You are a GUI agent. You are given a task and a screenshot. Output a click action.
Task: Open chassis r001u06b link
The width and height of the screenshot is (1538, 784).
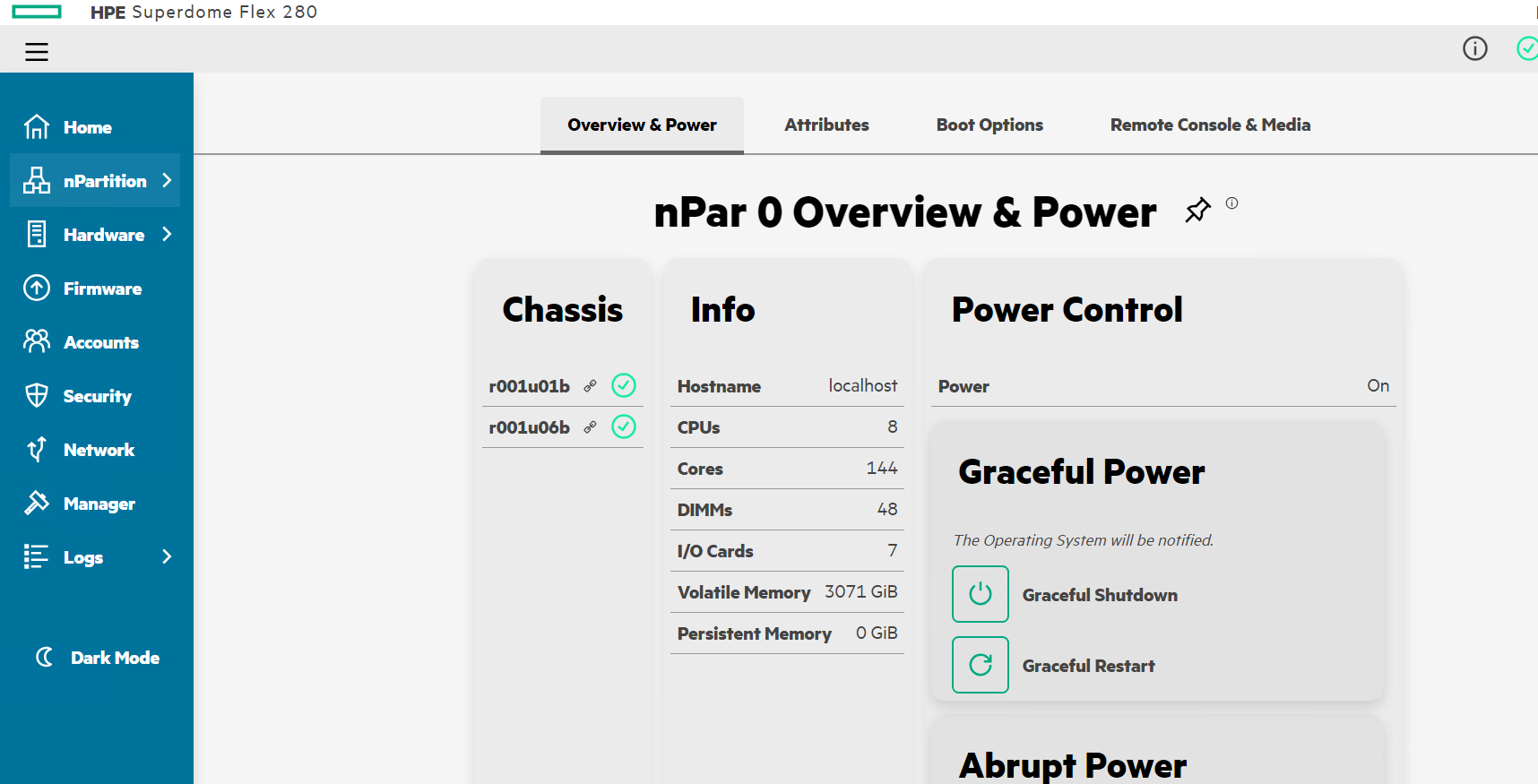[529, 427]
